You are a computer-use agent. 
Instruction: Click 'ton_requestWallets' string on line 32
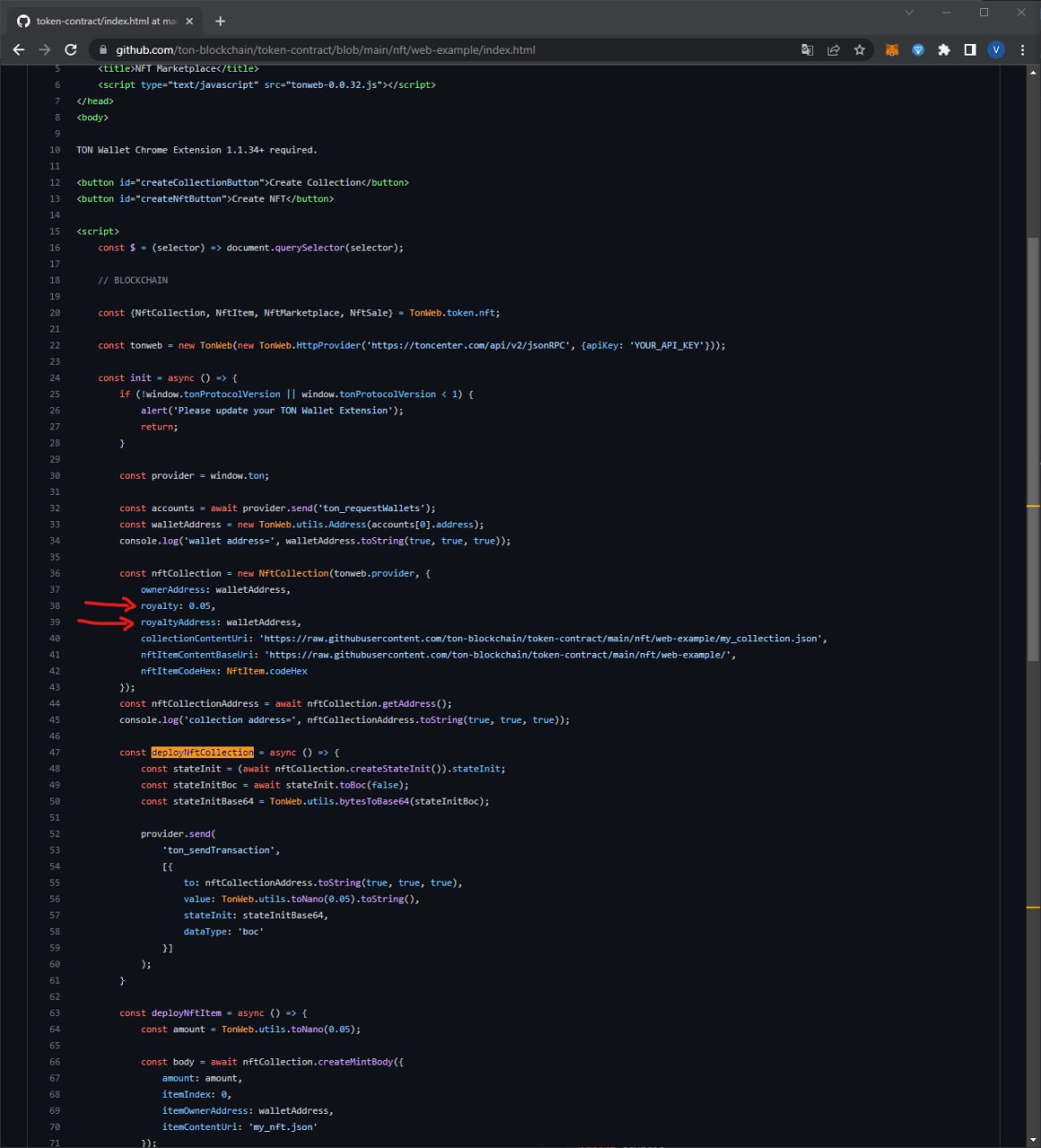(371, 509)
